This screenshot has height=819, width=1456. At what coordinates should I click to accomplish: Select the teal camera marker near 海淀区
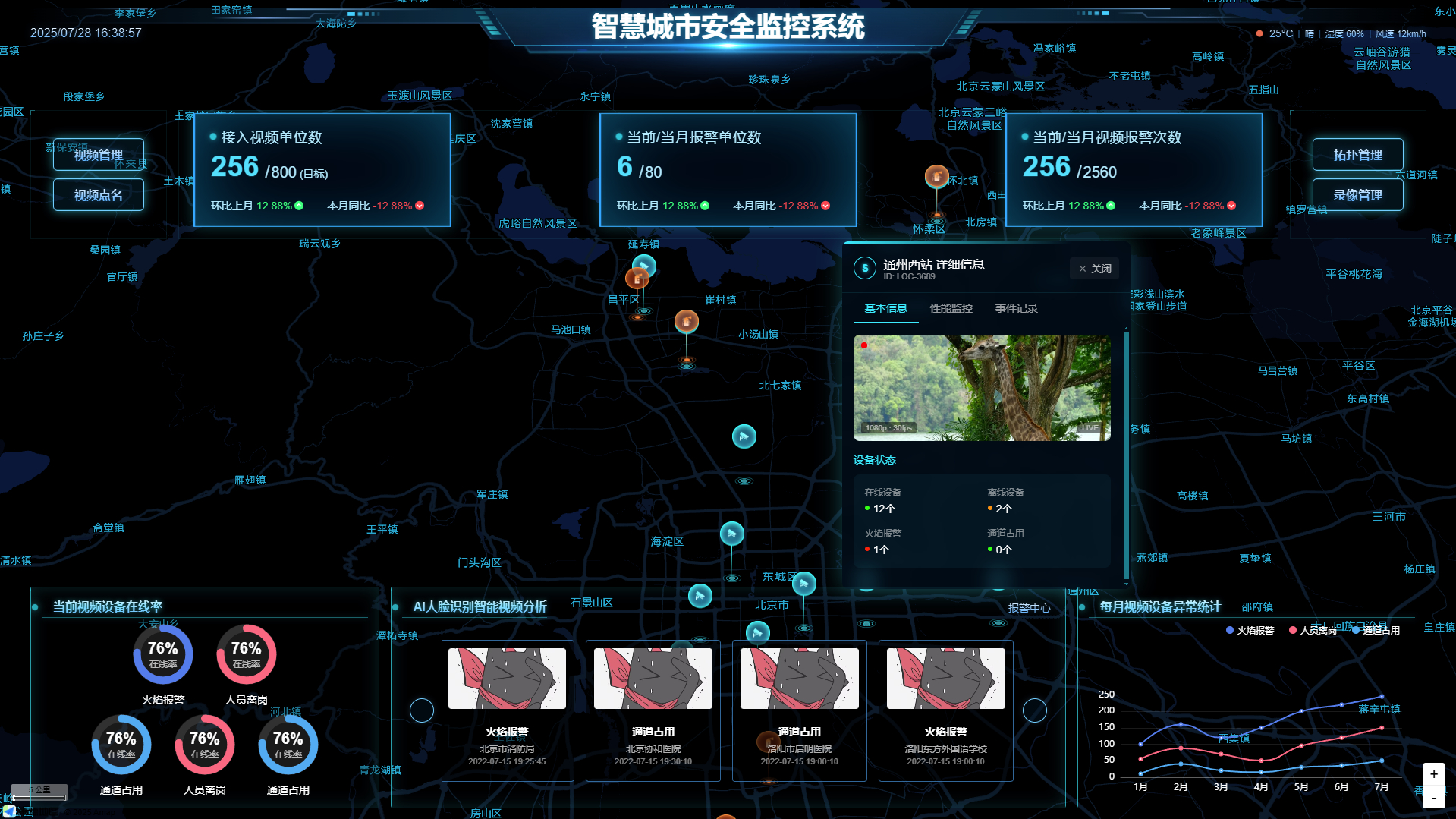[731, 534]
